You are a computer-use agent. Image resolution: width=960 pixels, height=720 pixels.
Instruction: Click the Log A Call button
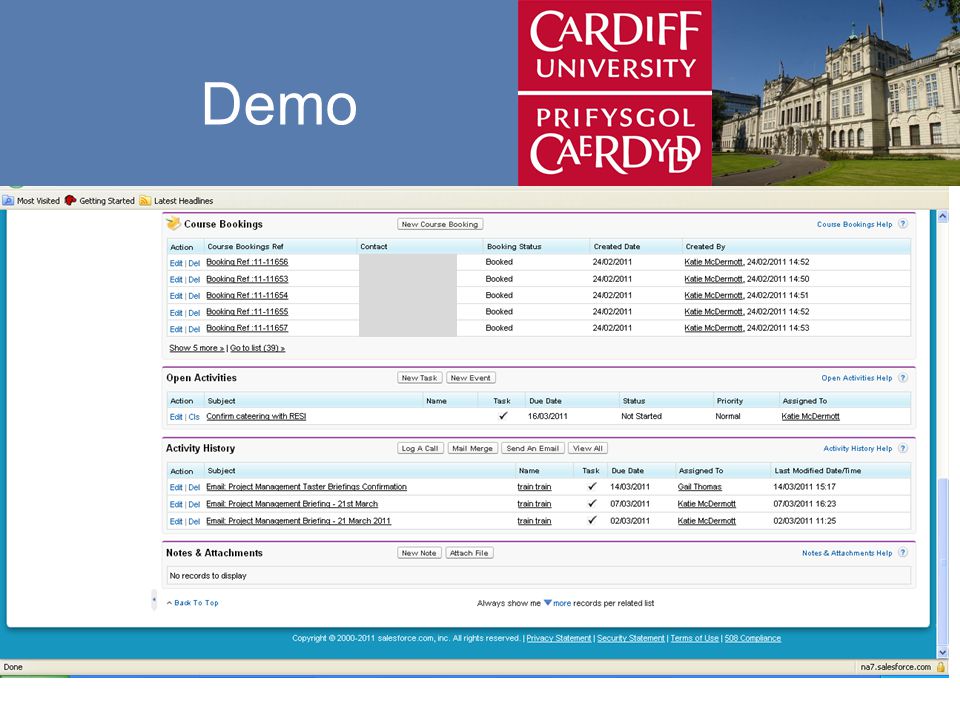click(419, 448)
